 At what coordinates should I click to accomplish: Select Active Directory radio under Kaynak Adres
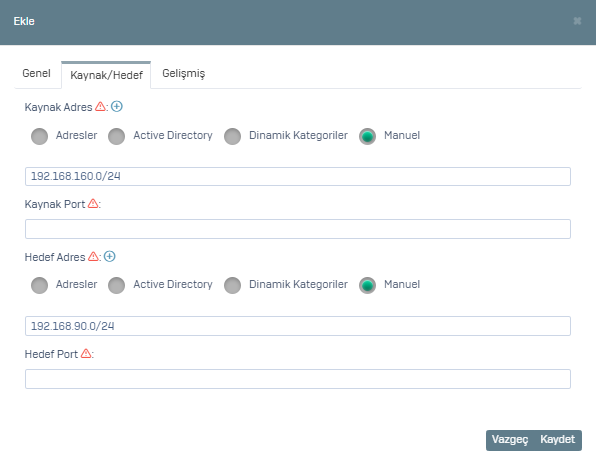[x=117, y=136]
